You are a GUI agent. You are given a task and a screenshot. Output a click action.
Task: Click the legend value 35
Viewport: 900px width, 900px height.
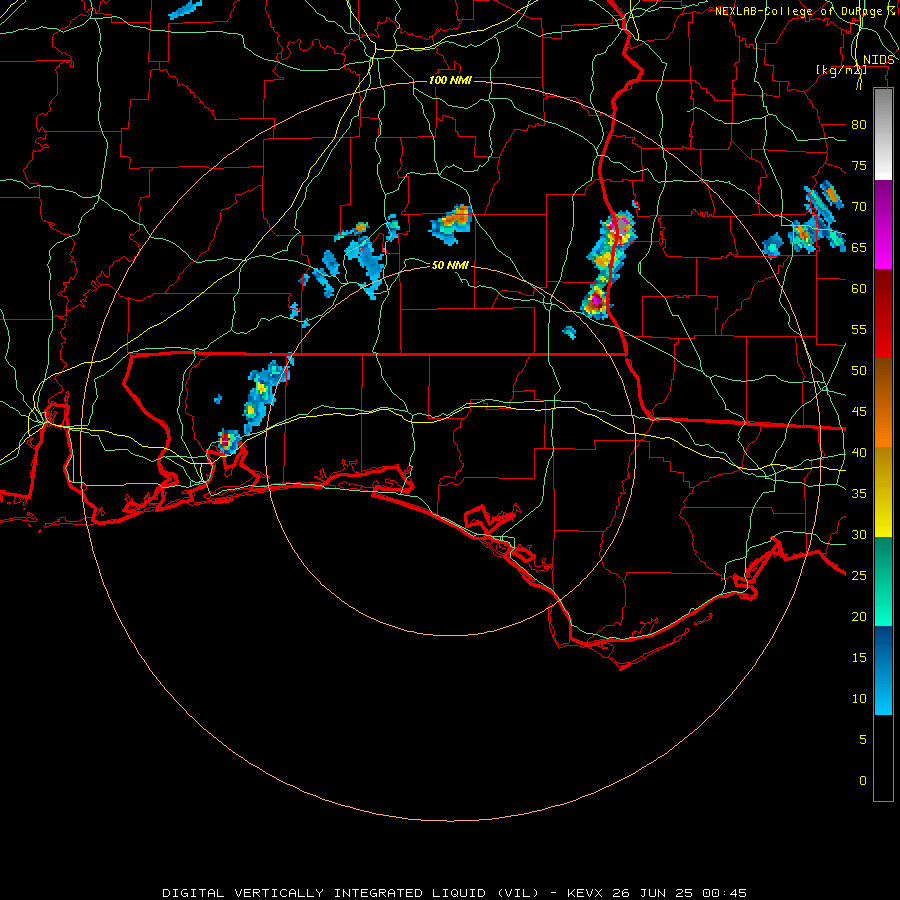[859, 494]
